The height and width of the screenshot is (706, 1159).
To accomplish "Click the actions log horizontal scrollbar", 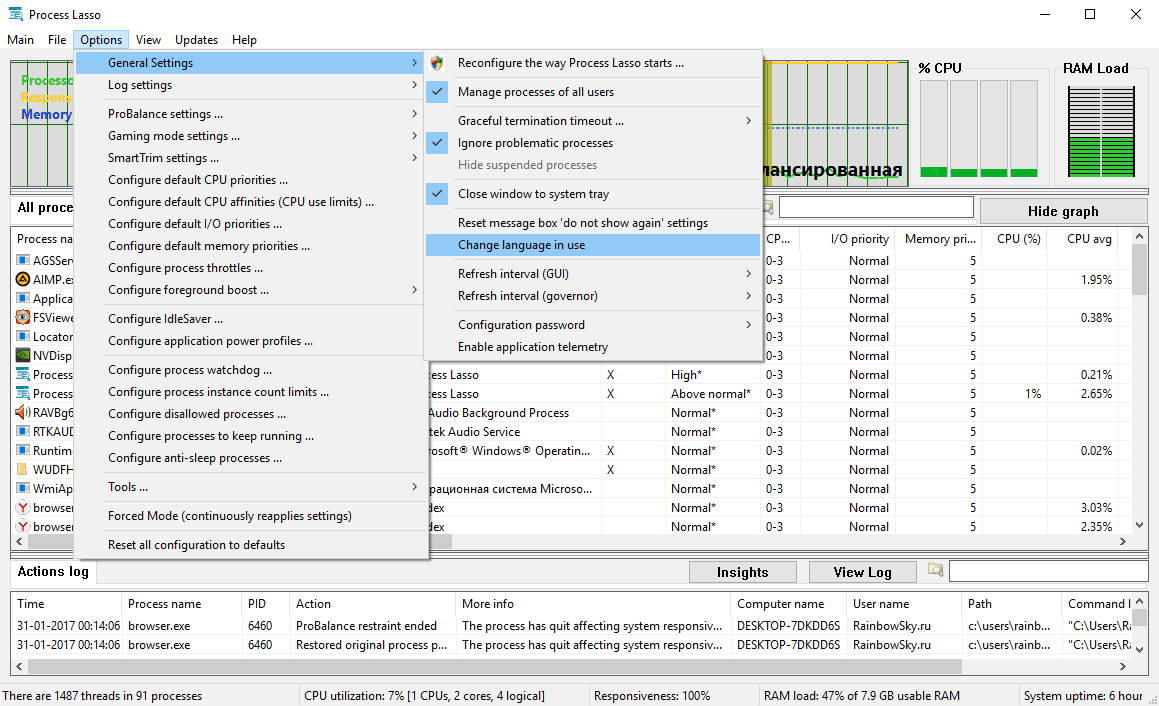I will tap(494, 666).
